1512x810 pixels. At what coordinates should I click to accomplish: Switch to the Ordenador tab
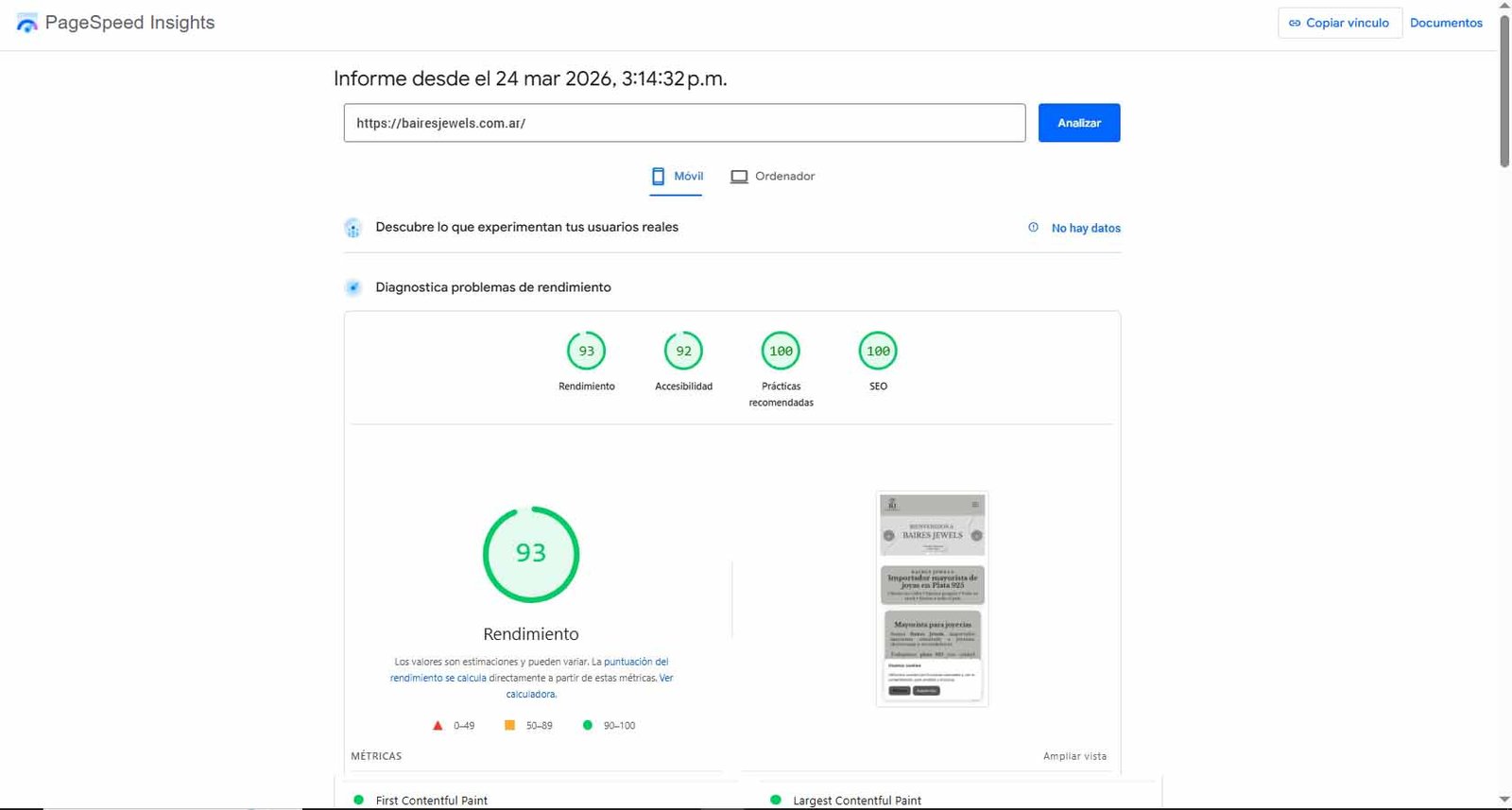(x=772, y=177)
